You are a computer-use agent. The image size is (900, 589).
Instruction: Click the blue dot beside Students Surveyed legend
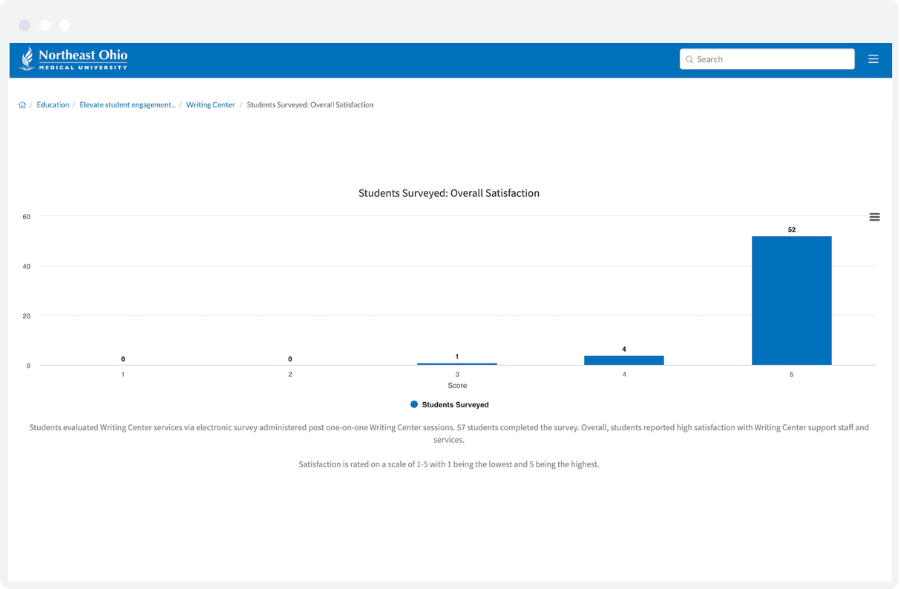(x=413, y=404)
